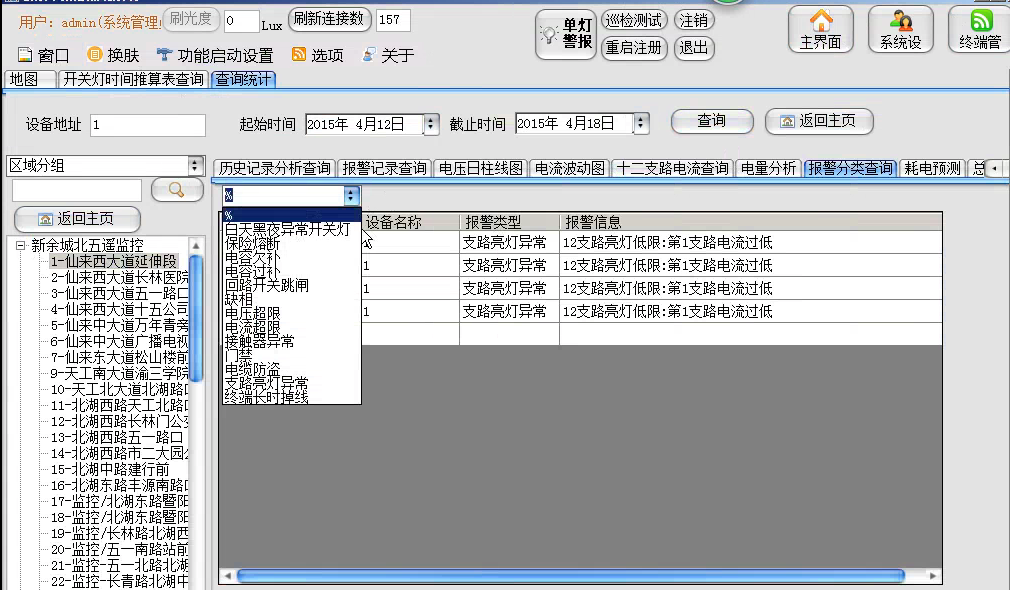The image size is (1010, 590).
Task: Select 电压超限 from alarm type list
Action: (x=252, y=313)
